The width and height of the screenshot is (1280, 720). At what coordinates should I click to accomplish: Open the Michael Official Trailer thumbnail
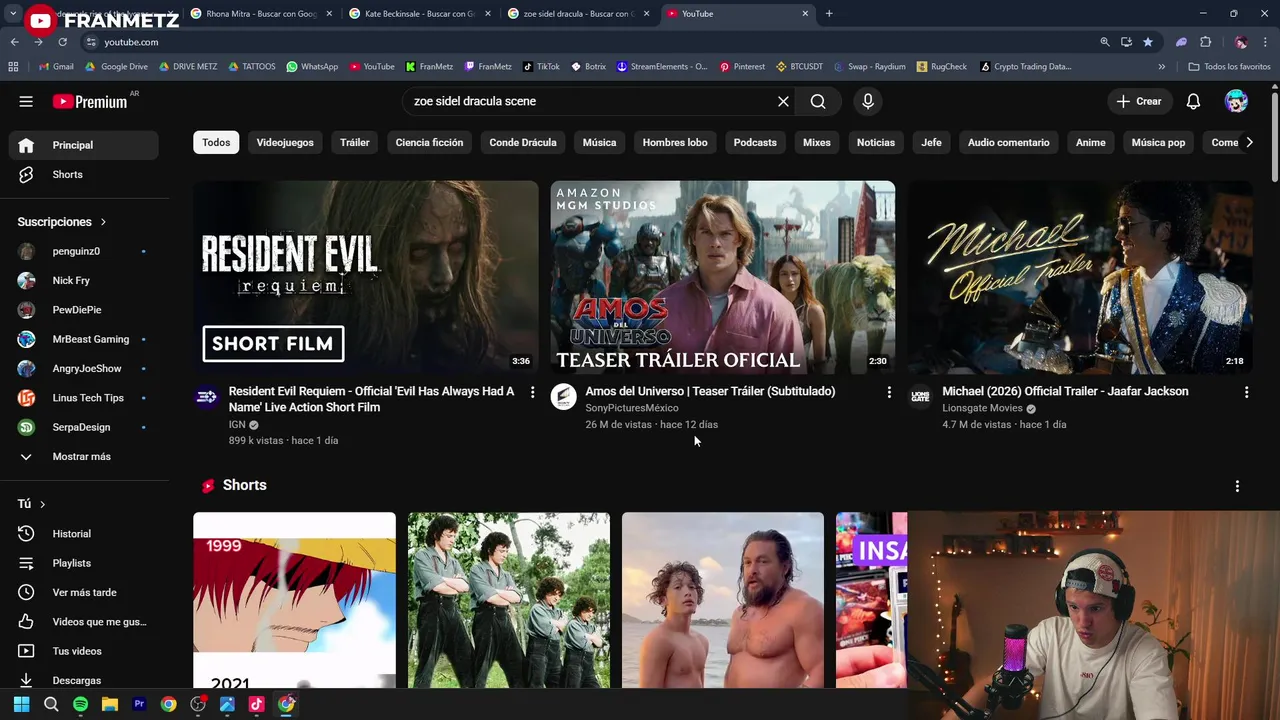tap(1079, 277)
